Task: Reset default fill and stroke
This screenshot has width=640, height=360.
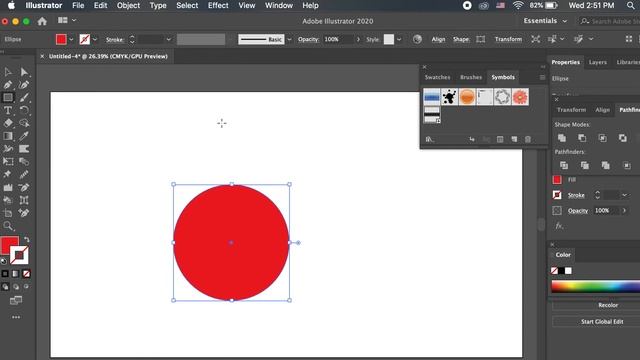Action: point(4,261)
